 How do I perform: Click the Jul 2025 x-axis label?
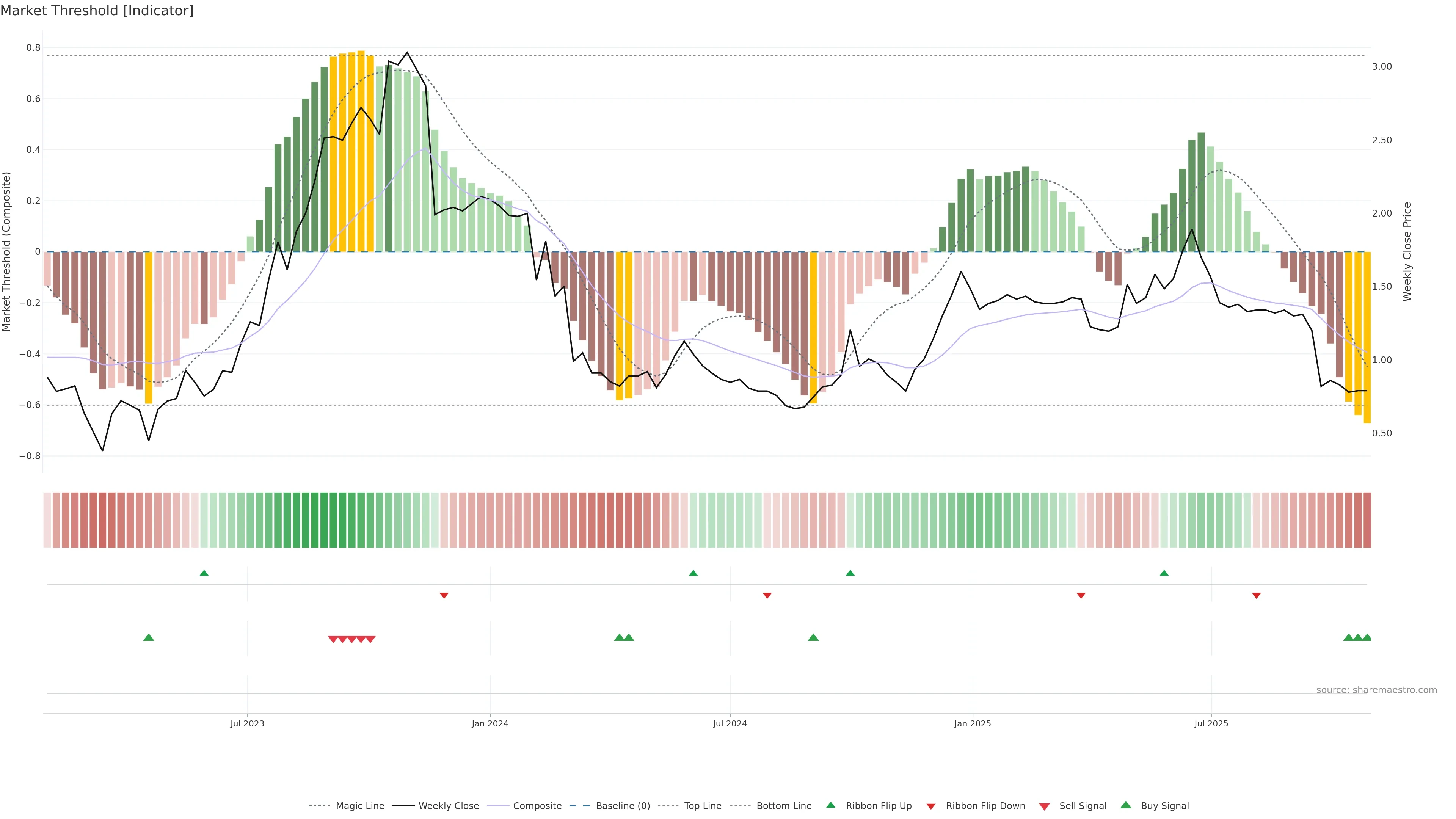1211,723
